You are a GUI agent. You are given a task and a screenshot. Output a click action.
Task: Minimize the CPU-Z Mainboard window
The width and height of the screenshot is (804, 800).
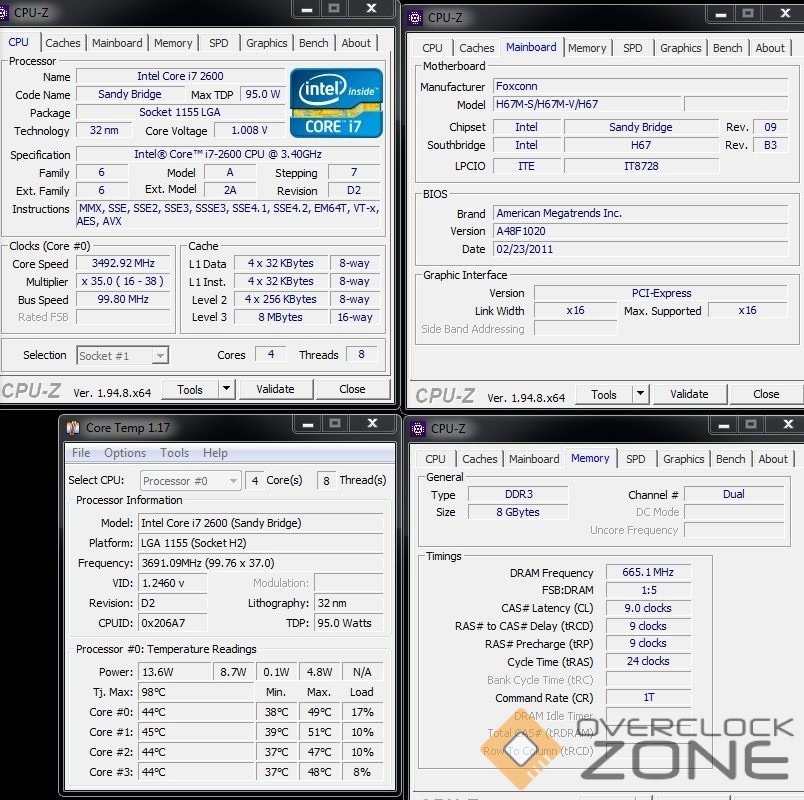[721, 14]
